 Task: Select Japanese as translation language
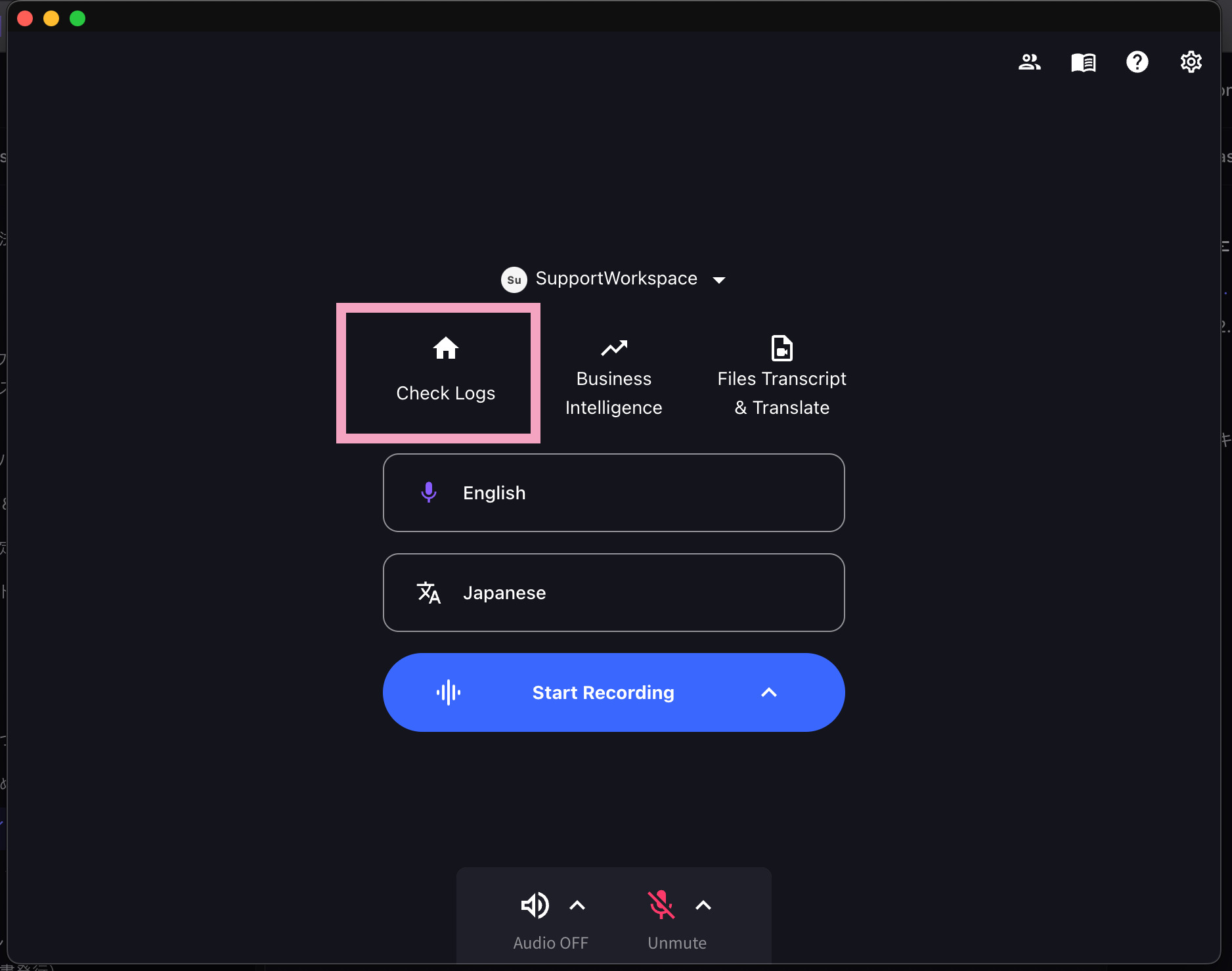(x=613, y=592)
